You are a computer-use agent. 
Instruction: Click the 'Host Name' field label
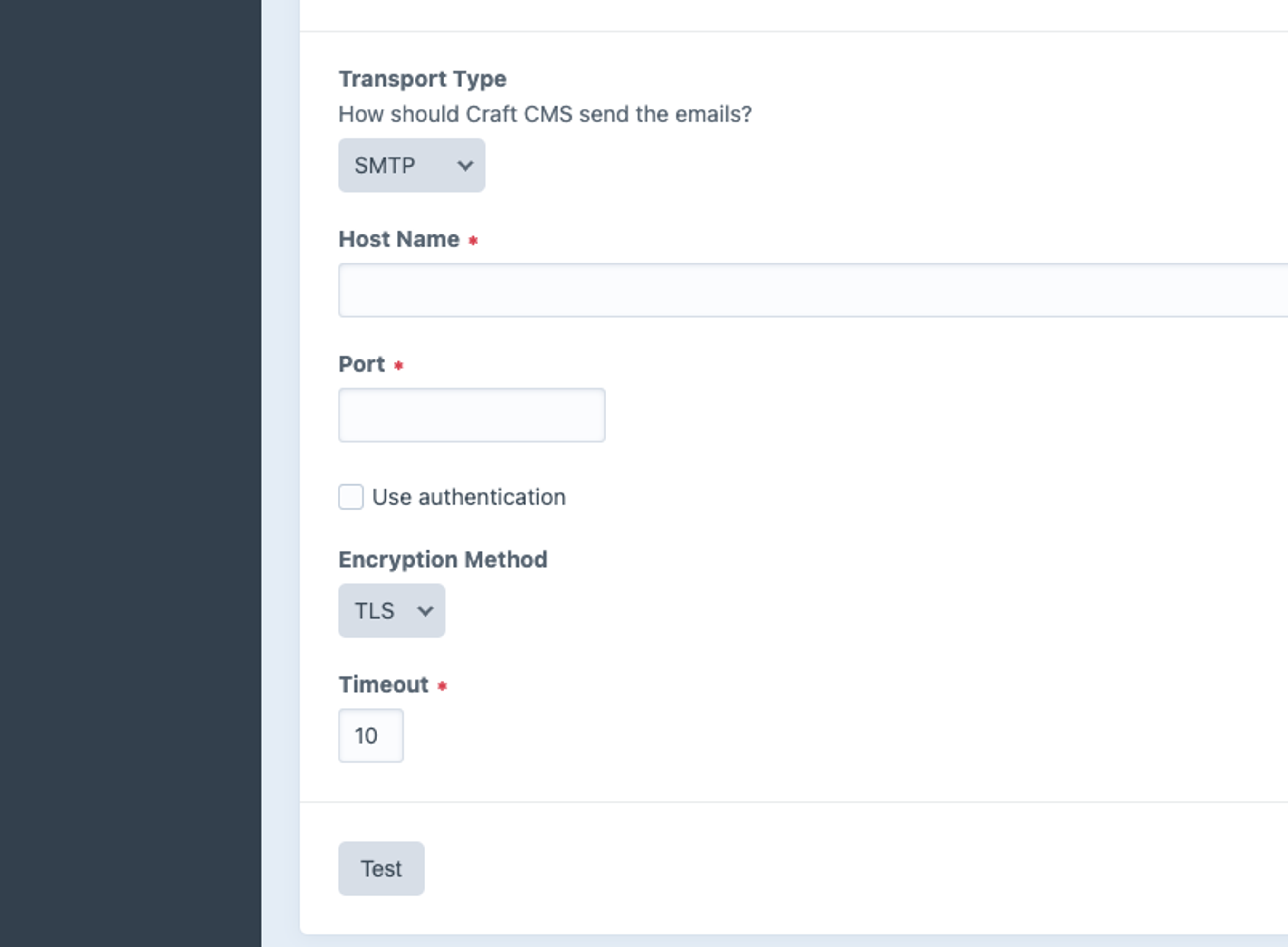(x=399, y=239)
